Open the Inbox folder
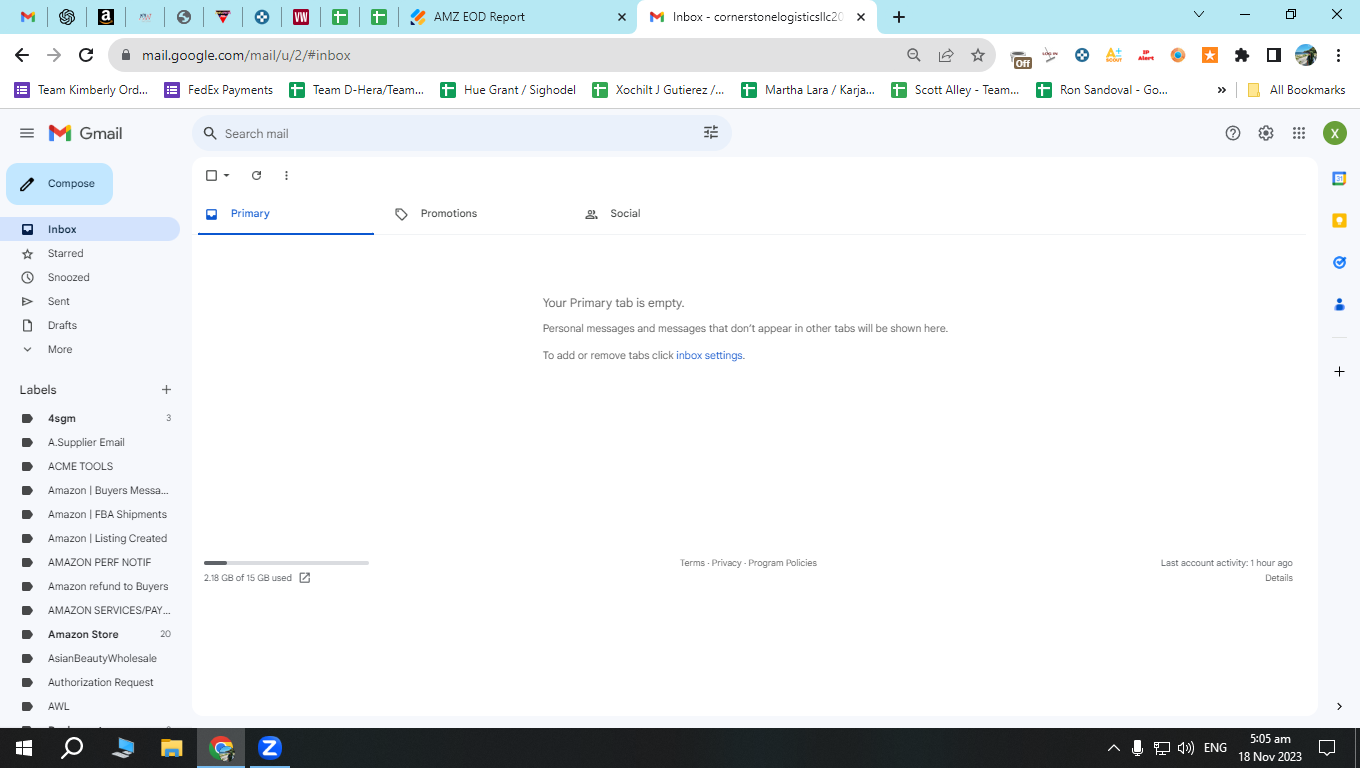The height and width of the screenshot is (768, 1360). pyautogui.click(x=90, y=229)
